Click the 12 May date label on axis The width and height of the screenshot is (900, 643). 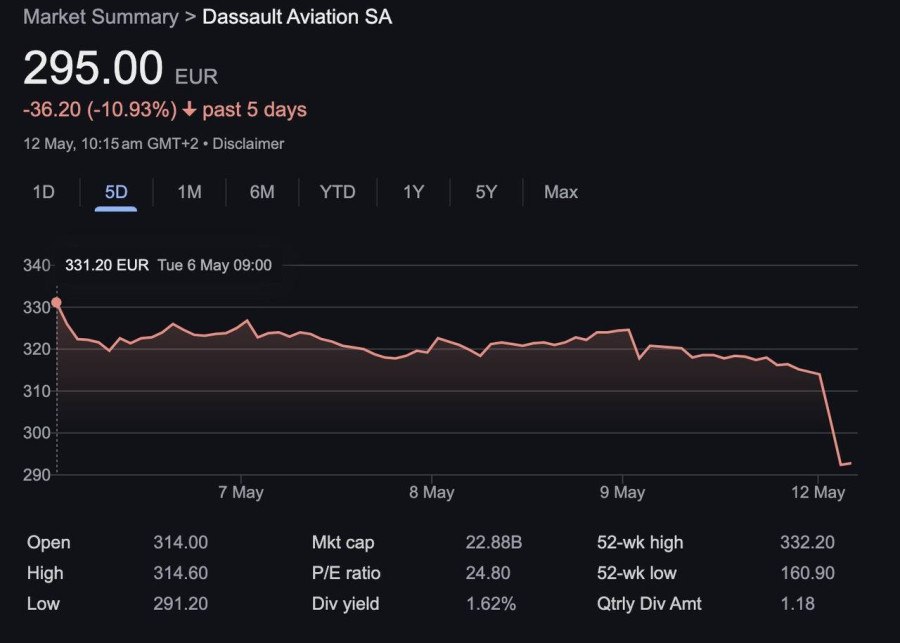pyautogui.click(x=816, y=492)
